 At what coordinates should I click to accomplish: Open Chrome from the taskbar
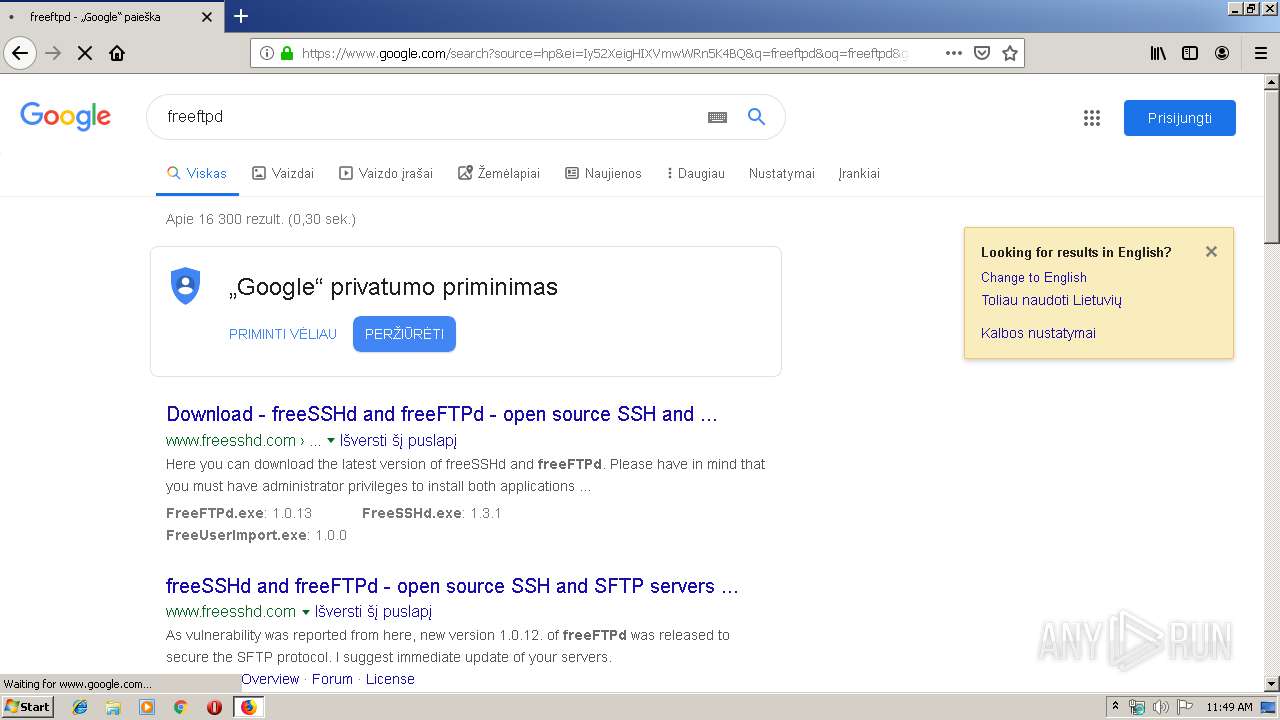(180, 707)
